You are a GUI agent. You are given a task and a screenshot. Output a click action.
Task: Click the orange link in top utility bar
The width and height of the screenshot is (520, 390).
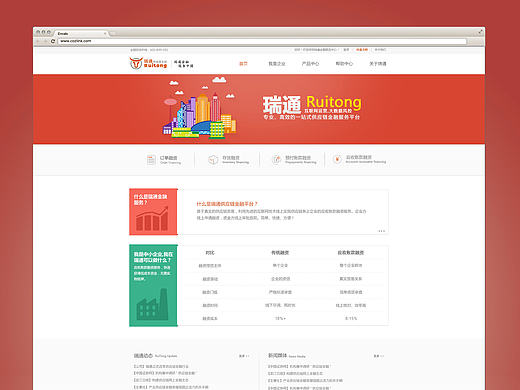tap(362, 50)
